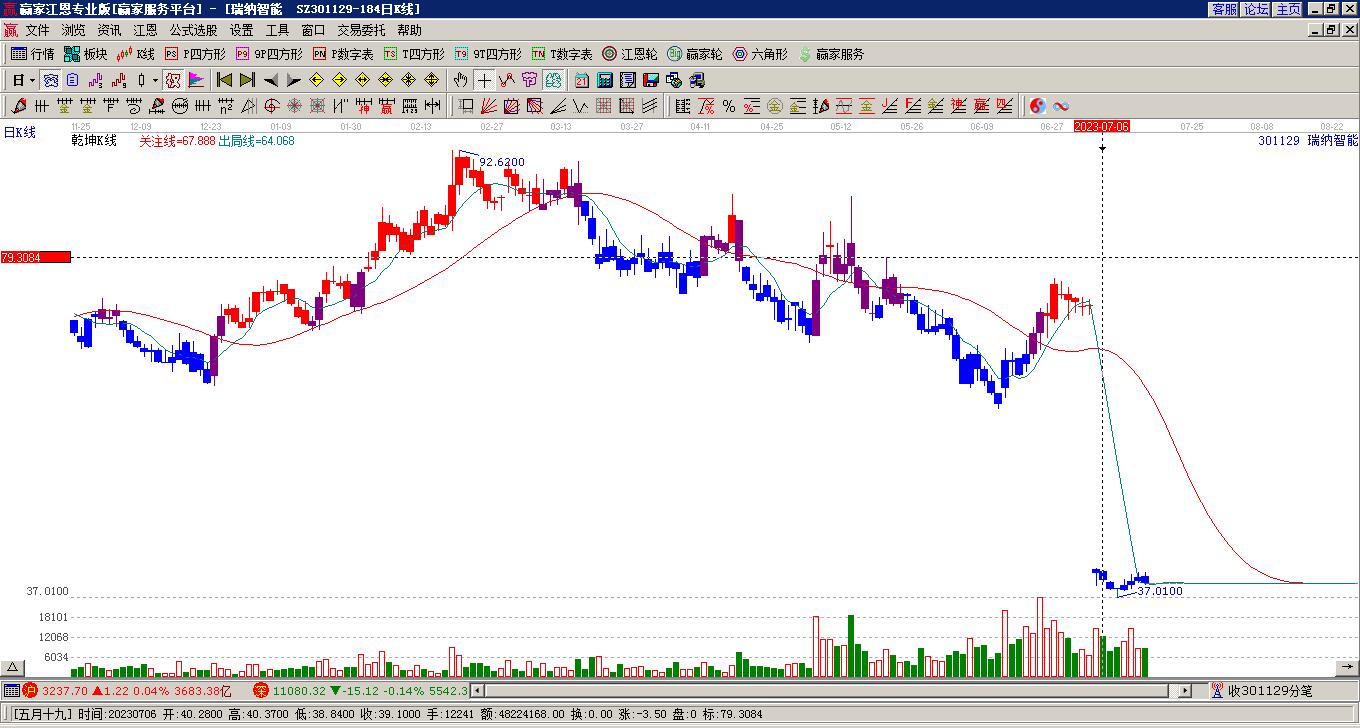Open the calculator icon

605,80
